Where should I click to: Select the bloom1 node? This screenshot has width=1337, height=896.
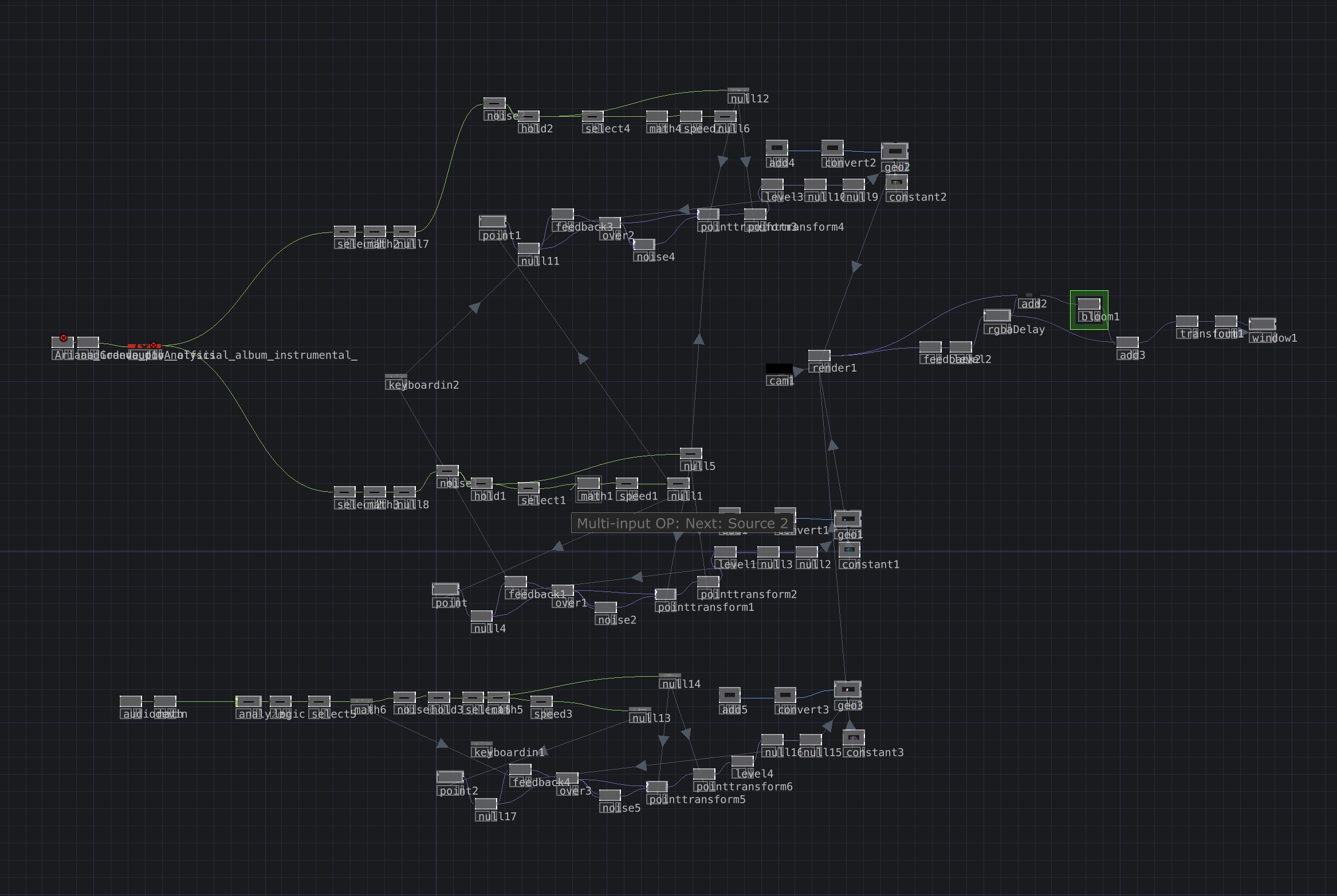click(x=1088, y=304)
